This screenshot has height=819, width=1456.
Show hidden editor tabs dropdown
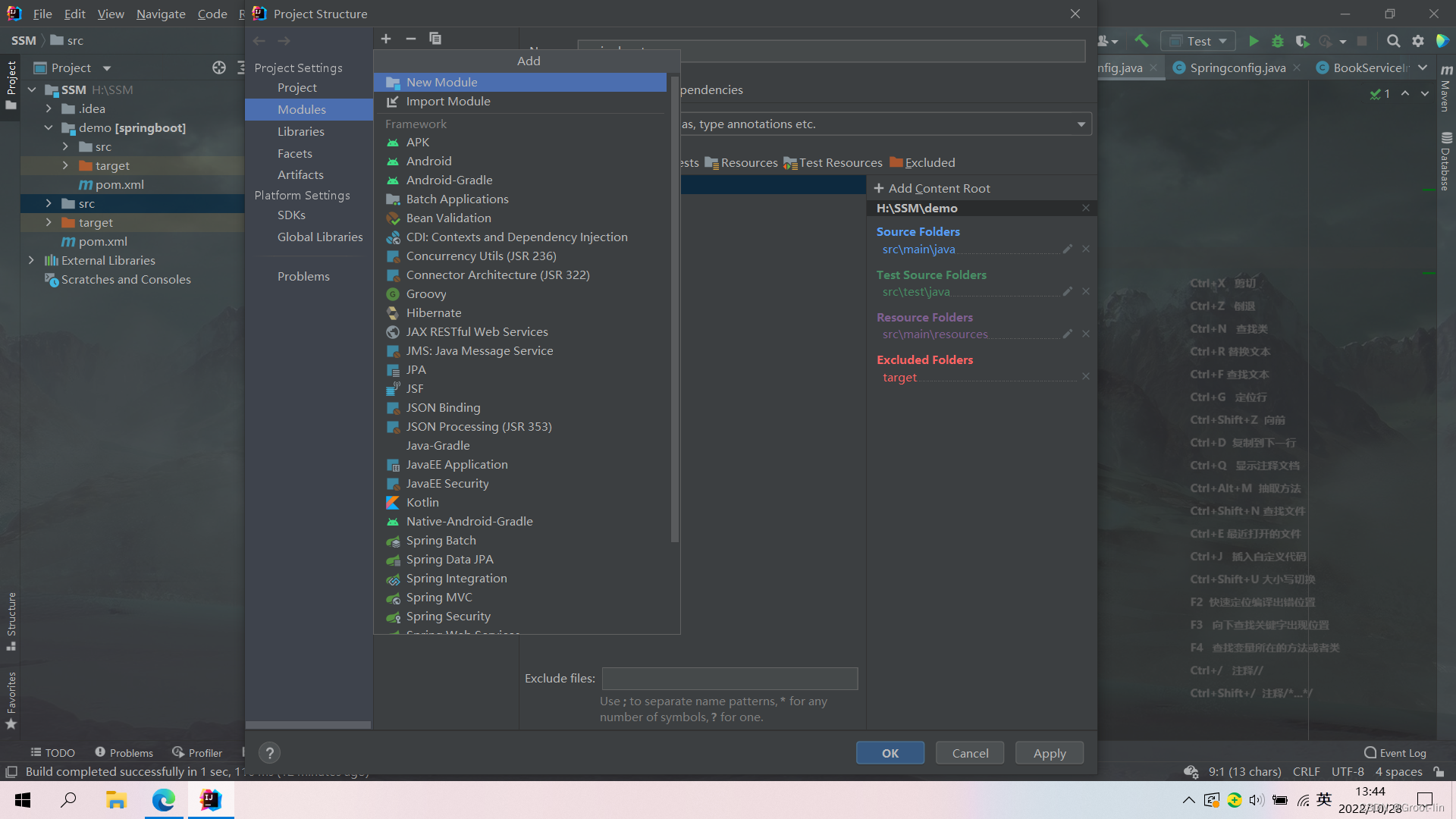pyautogui.click(x=1423, y=67)
